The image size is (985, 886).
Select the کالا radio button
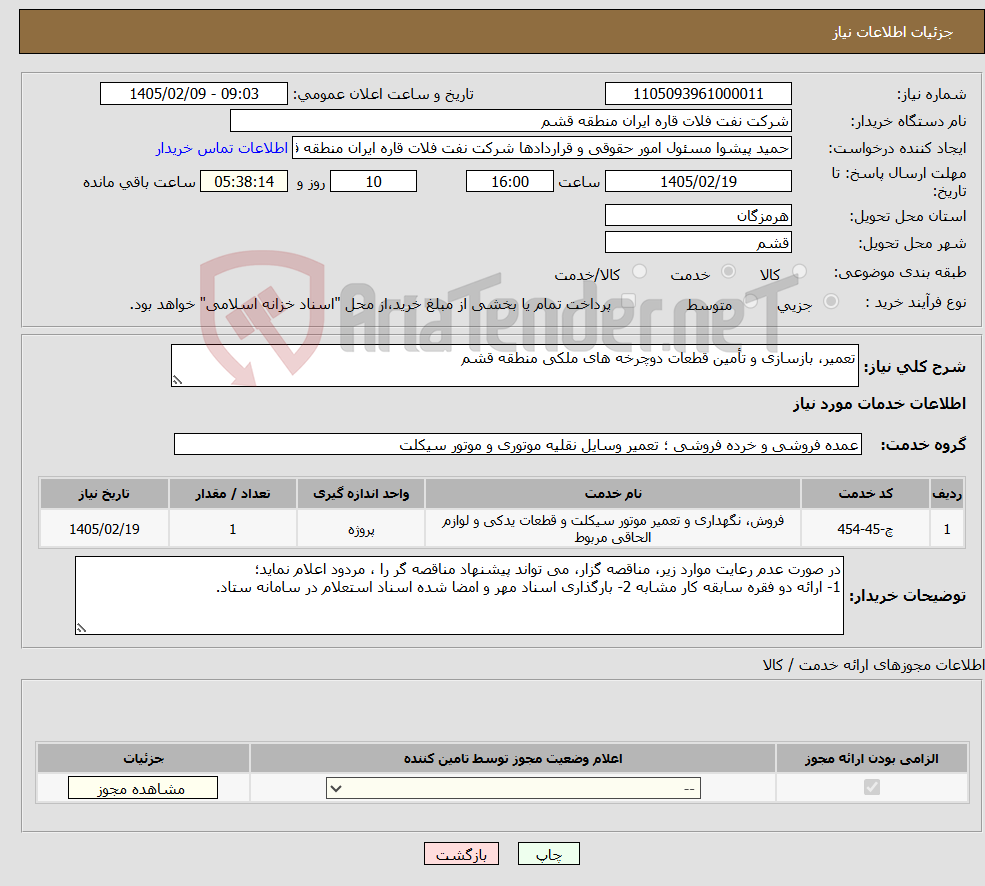(x=800, y=271)
